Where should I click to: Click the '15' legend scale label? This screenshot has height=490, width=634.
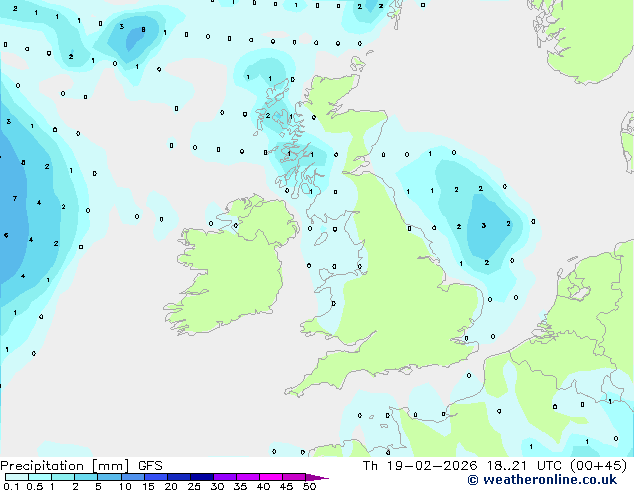coord(148,486)
